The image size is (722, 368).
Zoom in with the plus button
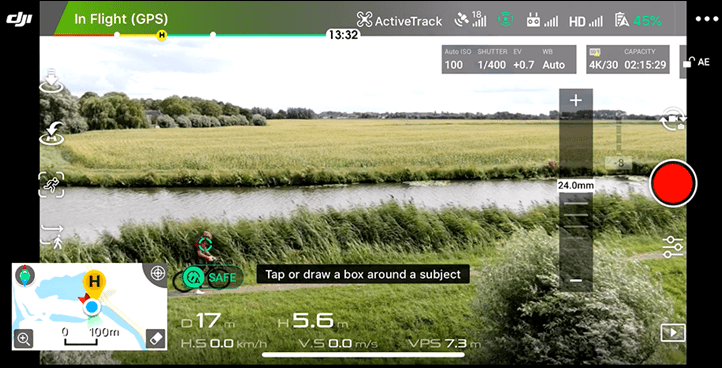pyautogui.click(x=576, y=100)
